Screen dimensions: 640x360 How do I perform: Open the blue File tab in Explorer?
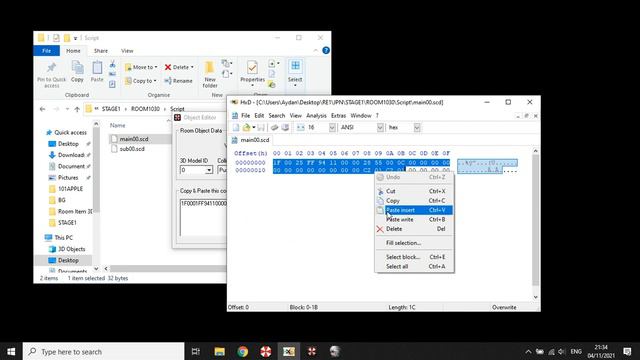click(47, 51)
